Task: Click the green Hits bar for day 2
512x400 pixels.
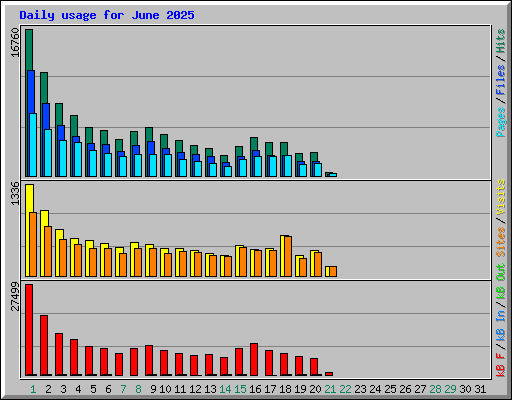Action: point(44,87)
